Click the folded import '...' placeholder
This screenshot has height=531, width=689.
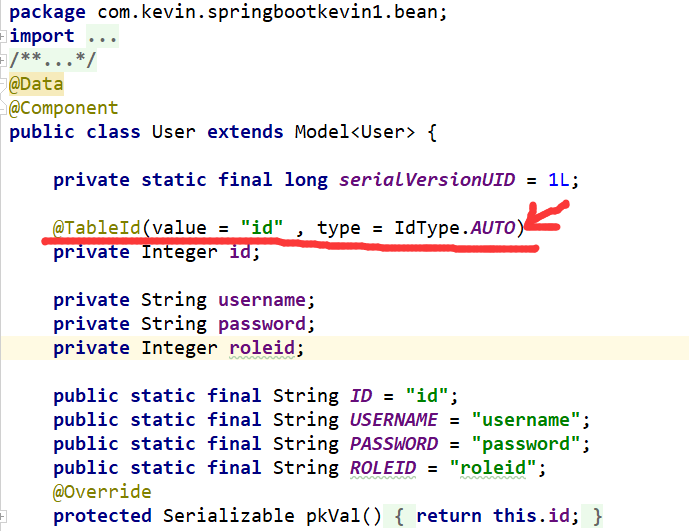pyautogui.click(x=102, y=36)
